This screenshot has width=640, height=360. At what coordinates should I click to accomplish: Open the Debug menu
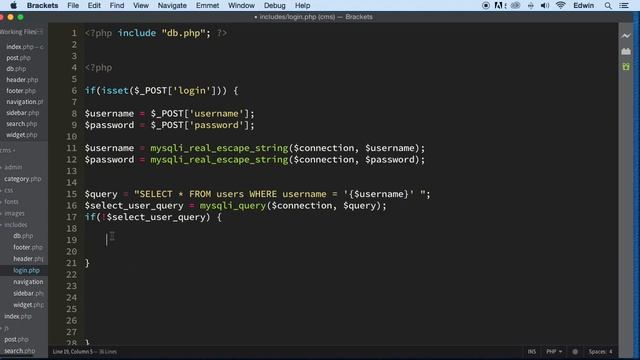click(x=275, y=5)
